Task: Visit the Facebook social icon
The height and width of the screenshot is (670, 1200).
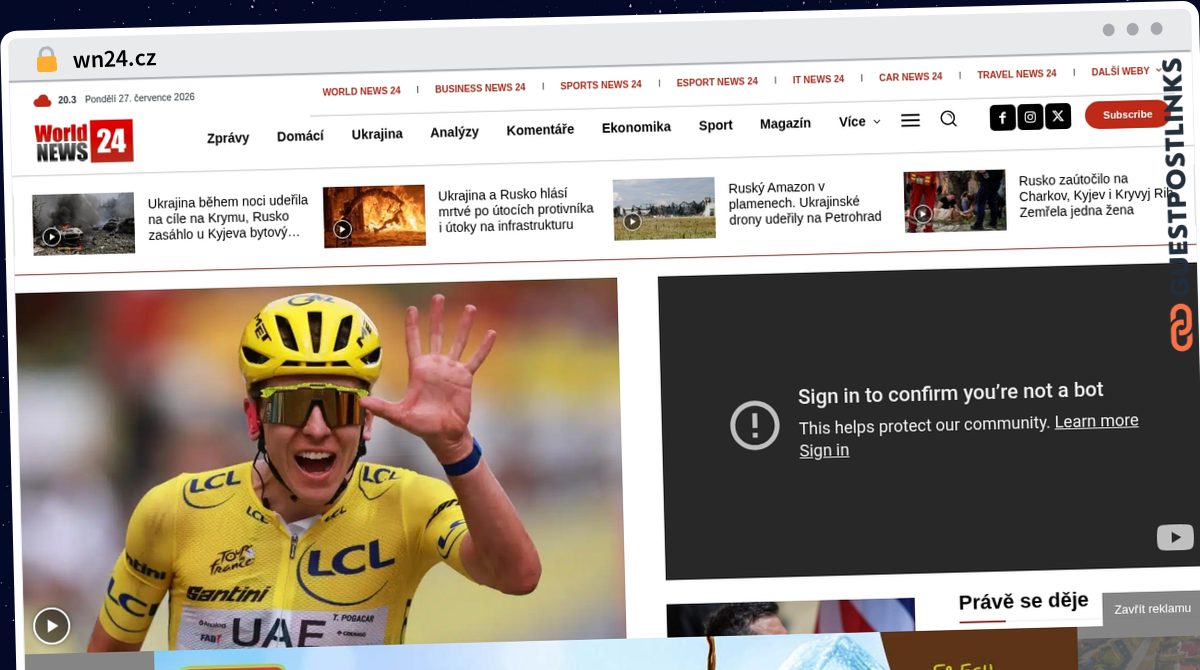Action: [x=1002, y=118]
